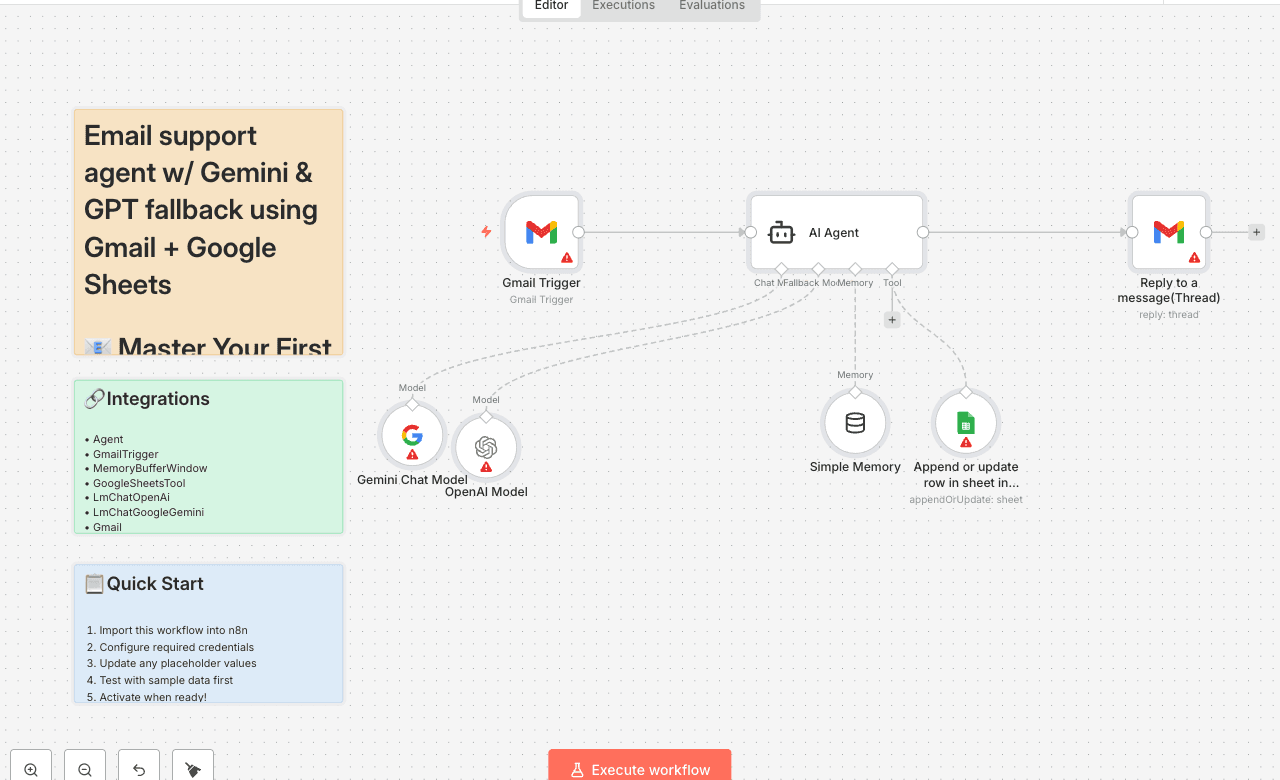Image resolution: width=1280 pixels, height=780 pixels.
Task: Select the Simple Memory database icon
Action: point(855,423)
